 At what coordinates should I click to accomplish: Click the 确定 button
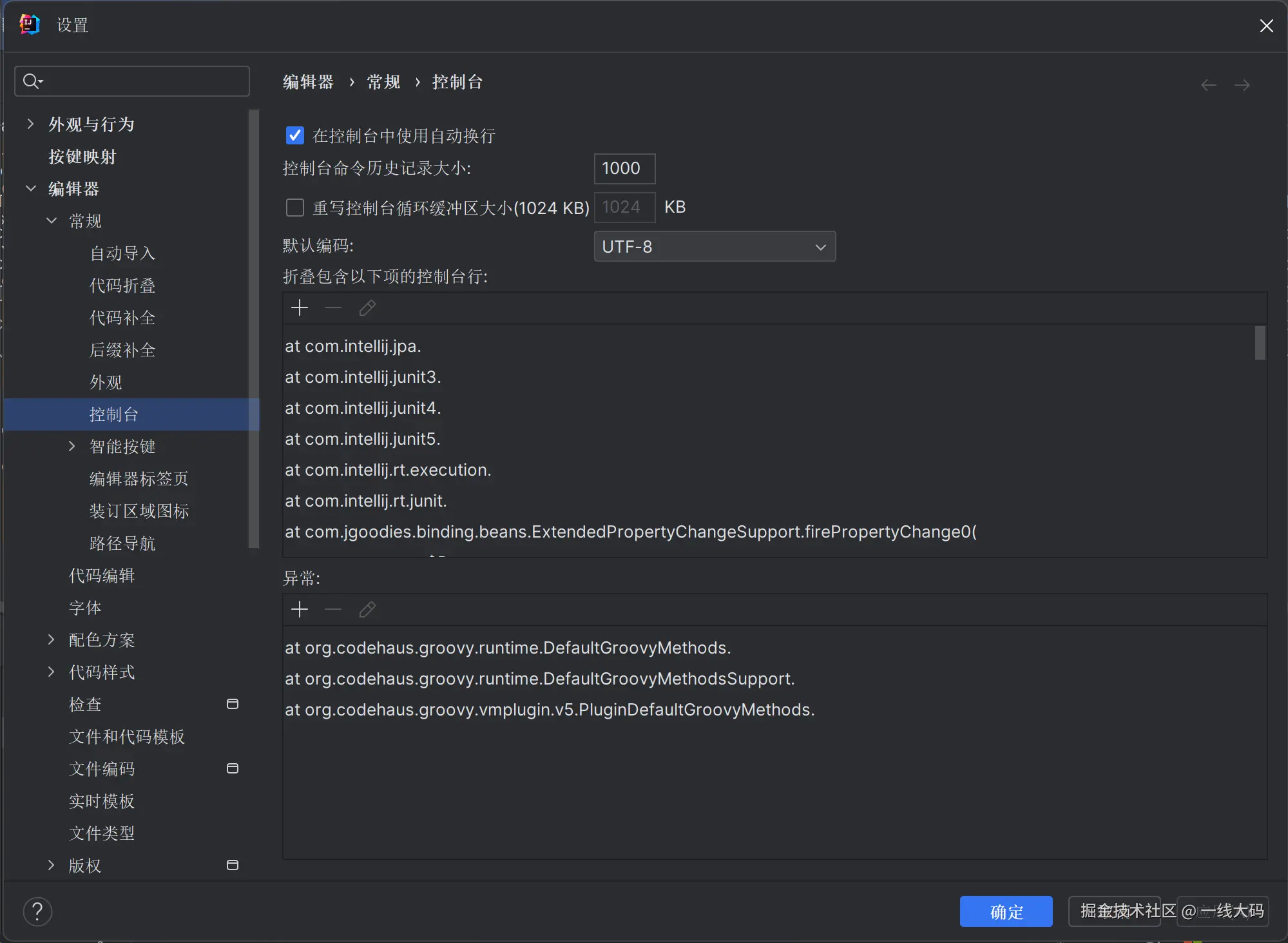[x=1006, y=911]
